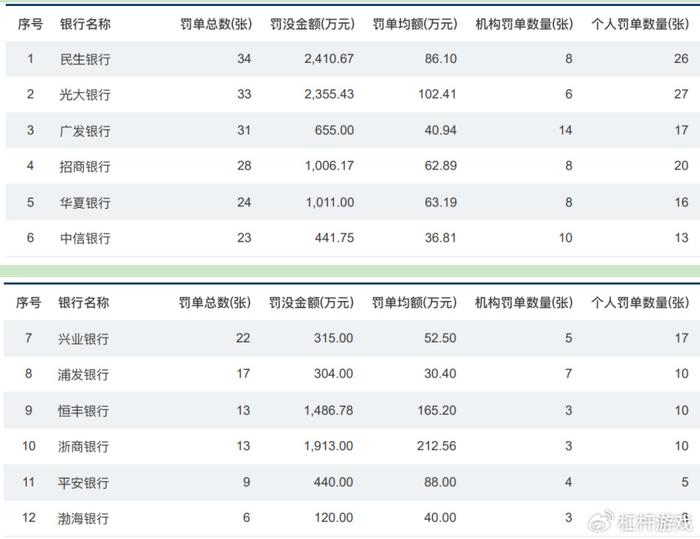Select the 中信银行 bank name

tap(85, 238)
